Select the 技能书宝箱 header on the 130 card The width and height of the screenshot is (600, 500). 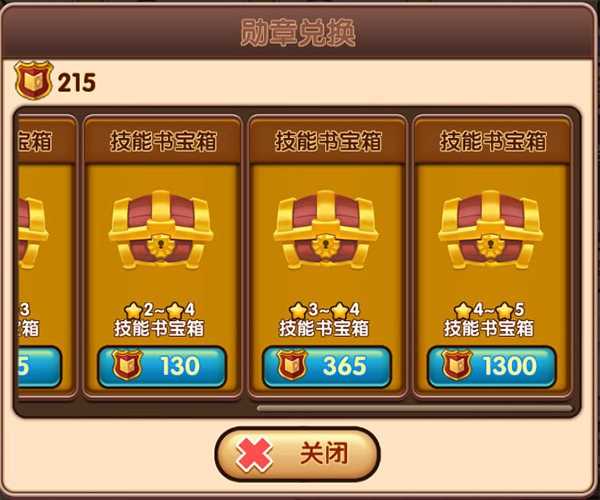[163, 141]
